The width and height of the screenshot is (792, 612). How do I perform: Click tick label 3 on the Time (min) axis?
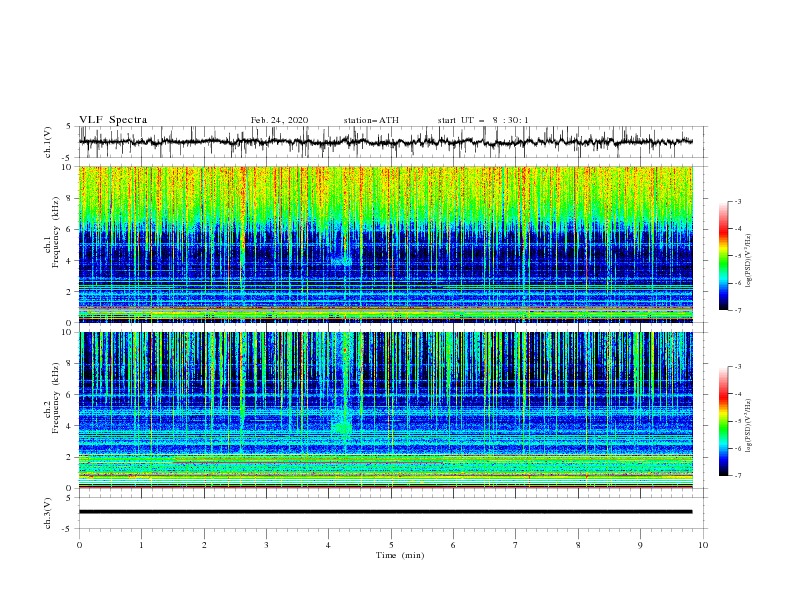(x=266, y=545)
